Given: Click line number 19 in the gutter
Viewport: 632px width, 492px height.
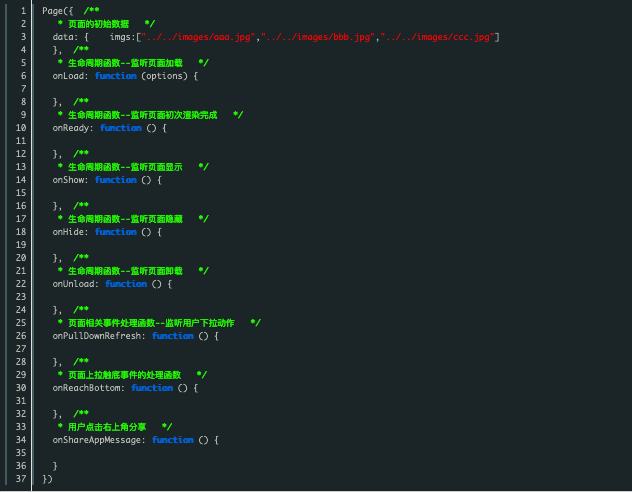Looking at the screenshot, I should (x=20, y=245).
